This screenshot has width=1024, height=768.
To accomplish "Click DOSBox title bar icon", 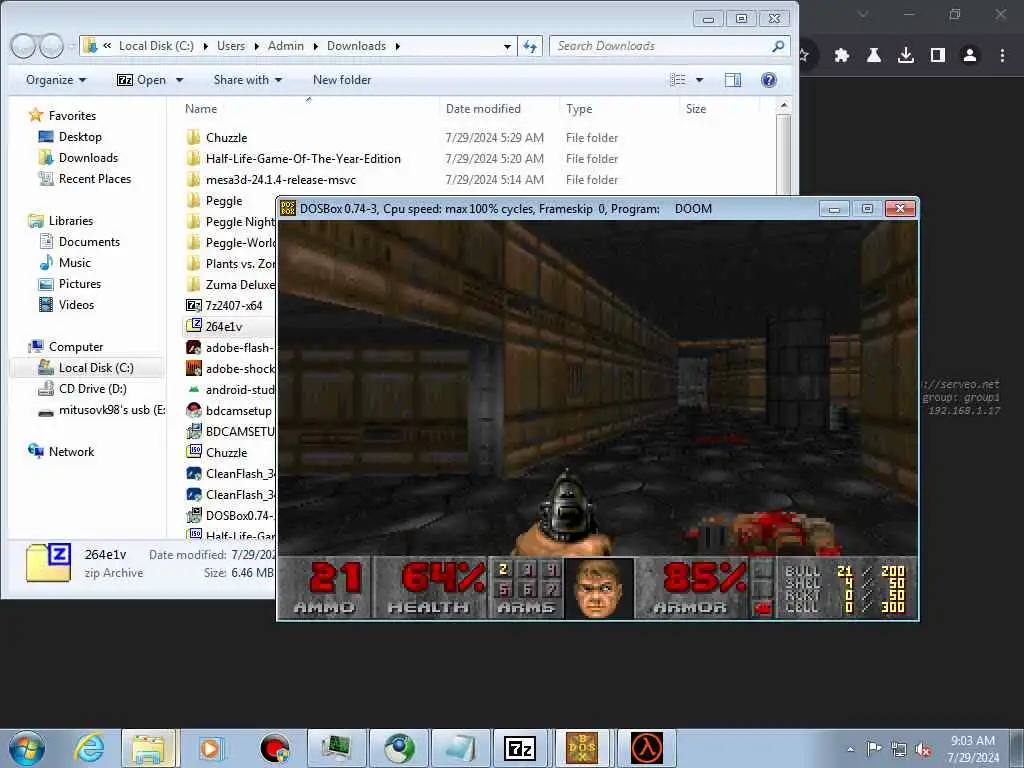I will pyautogui.click(x=287, y=208).
